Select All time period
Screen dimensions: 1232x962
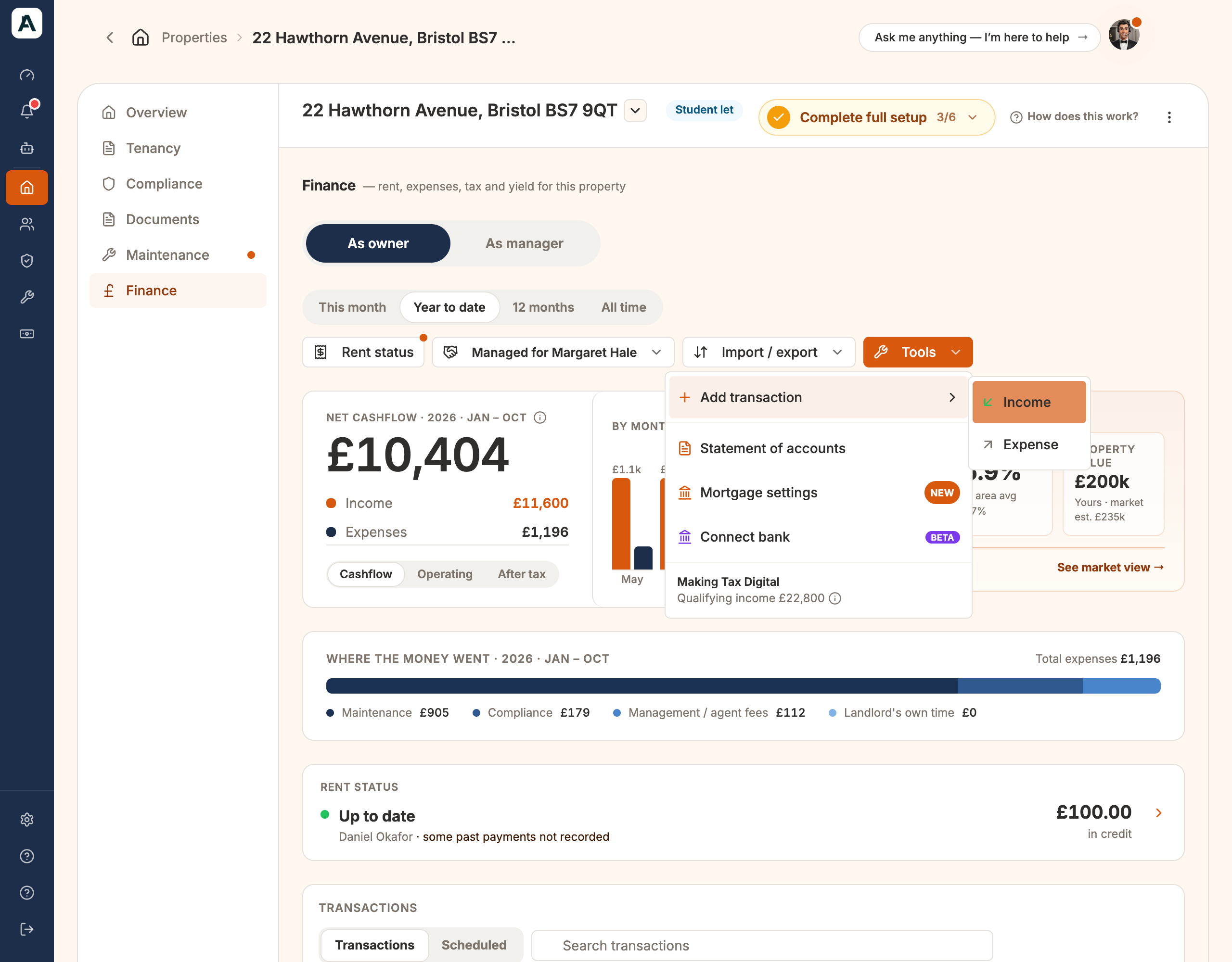[624, 307]
